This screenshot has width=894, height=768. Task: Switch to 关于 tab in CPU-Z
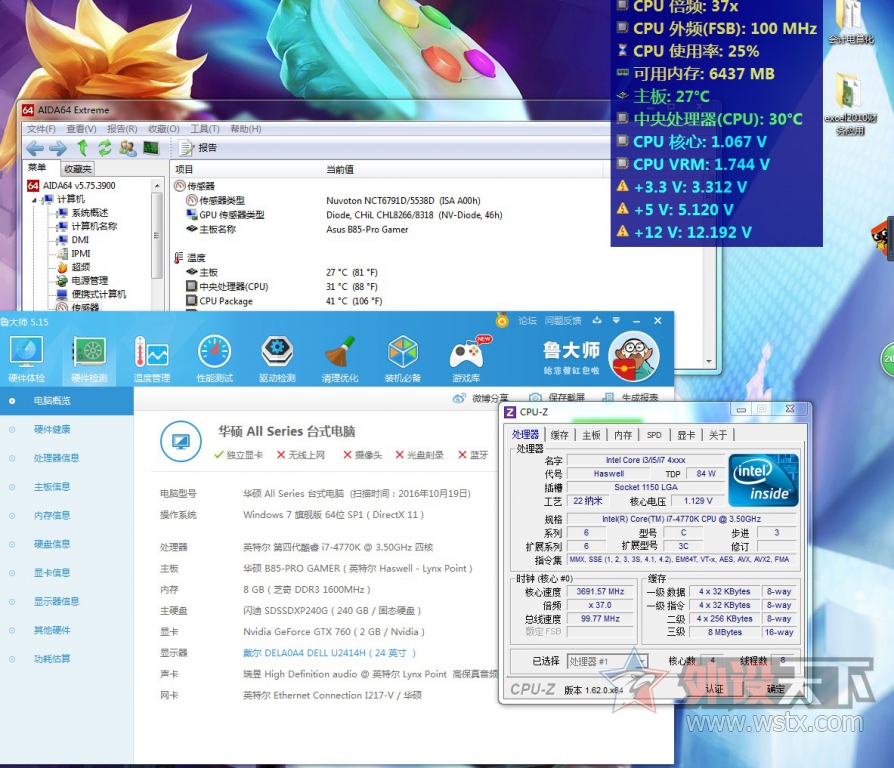[x=718, y=435]
